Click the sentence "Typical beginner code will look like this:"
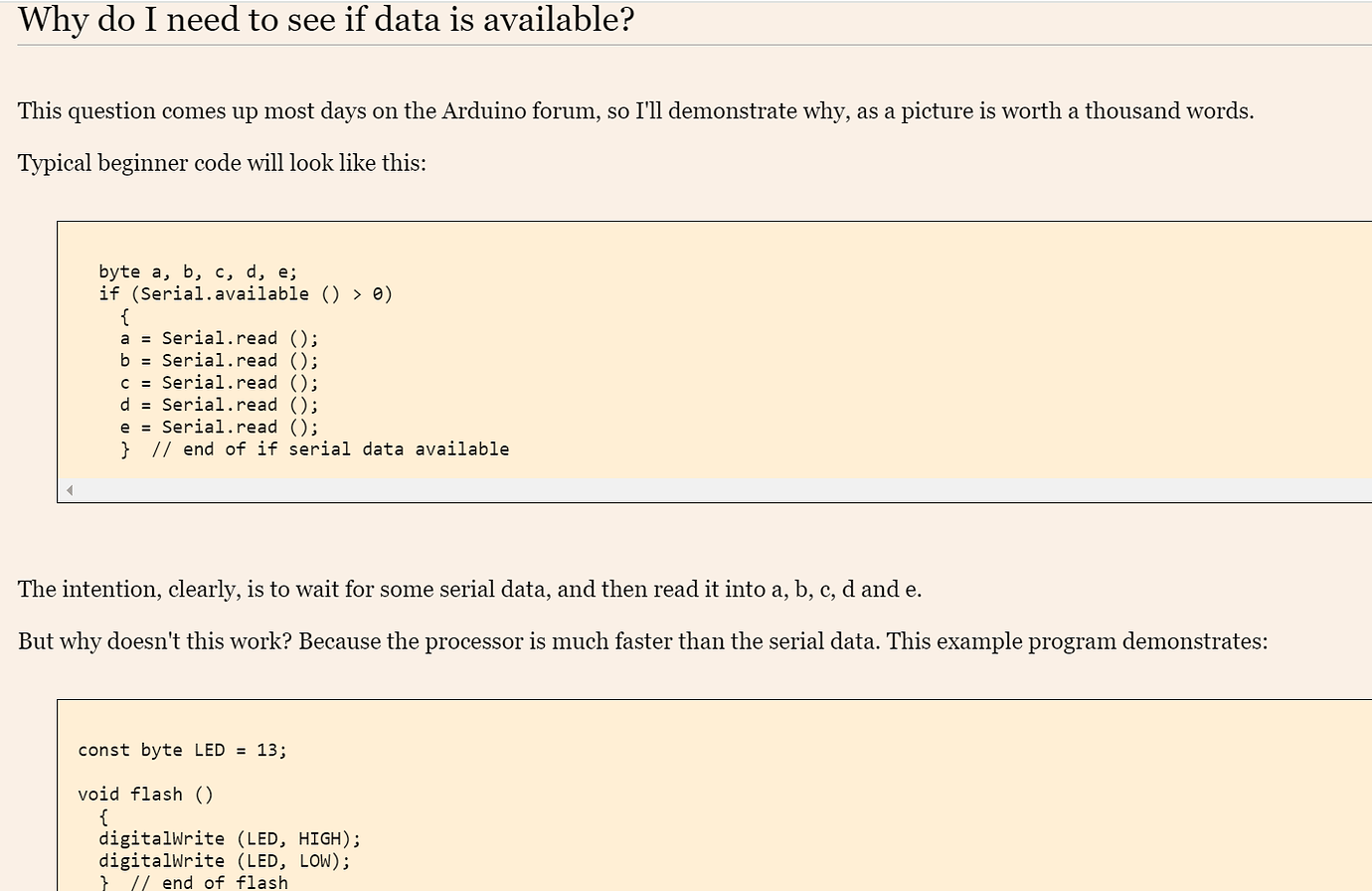The height and width of the screenshot is (891, 1372). click(x=222, y=163)
